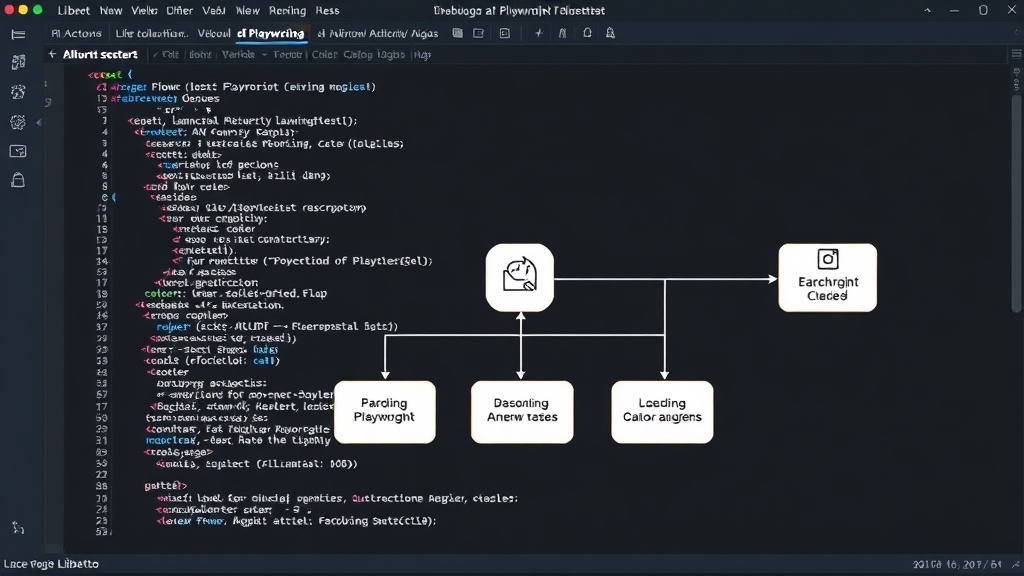Click the padlock icon in the sidebar
The height and width of the screenshot is (576, 1024).
(x=18, y=180)
